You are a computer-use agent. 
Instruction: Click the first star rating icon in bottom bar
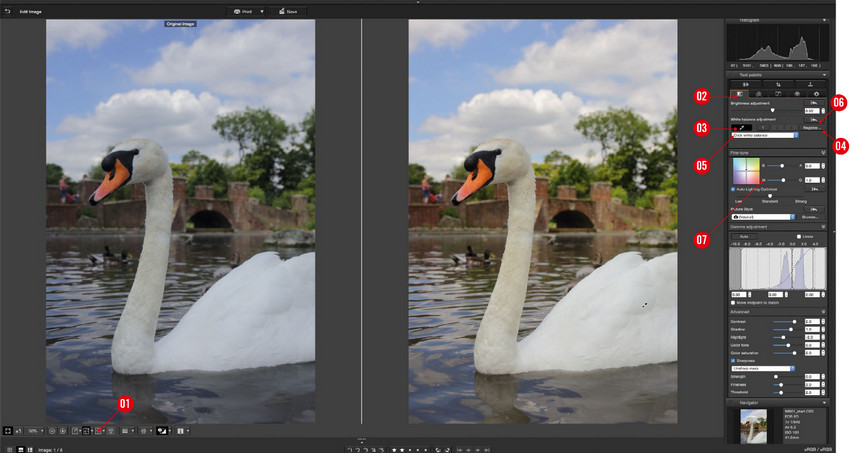click(394, 450)
